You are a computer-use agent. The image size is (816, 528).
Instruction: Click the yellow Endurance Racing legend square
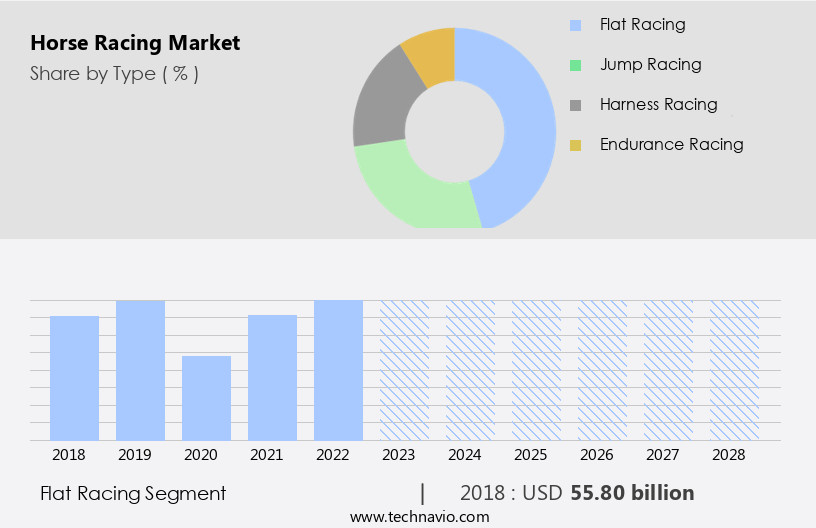(575, 145)
